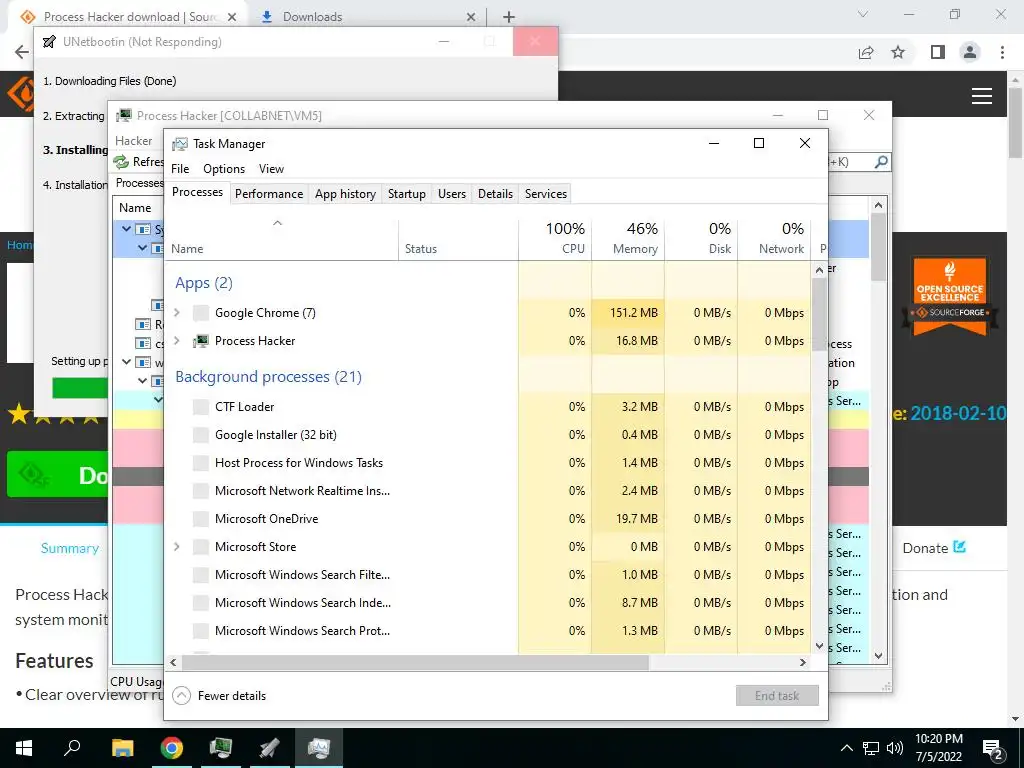The height and width of the screenshot is (768, 1024).
Task: Sort by the Memory column header
Action: (628, 239)
